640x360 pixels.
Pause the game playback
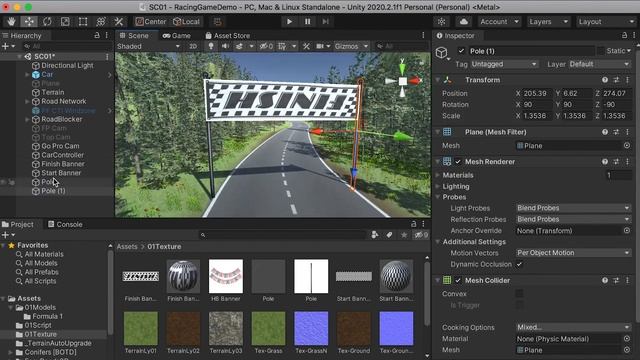[x=307, y=22]
